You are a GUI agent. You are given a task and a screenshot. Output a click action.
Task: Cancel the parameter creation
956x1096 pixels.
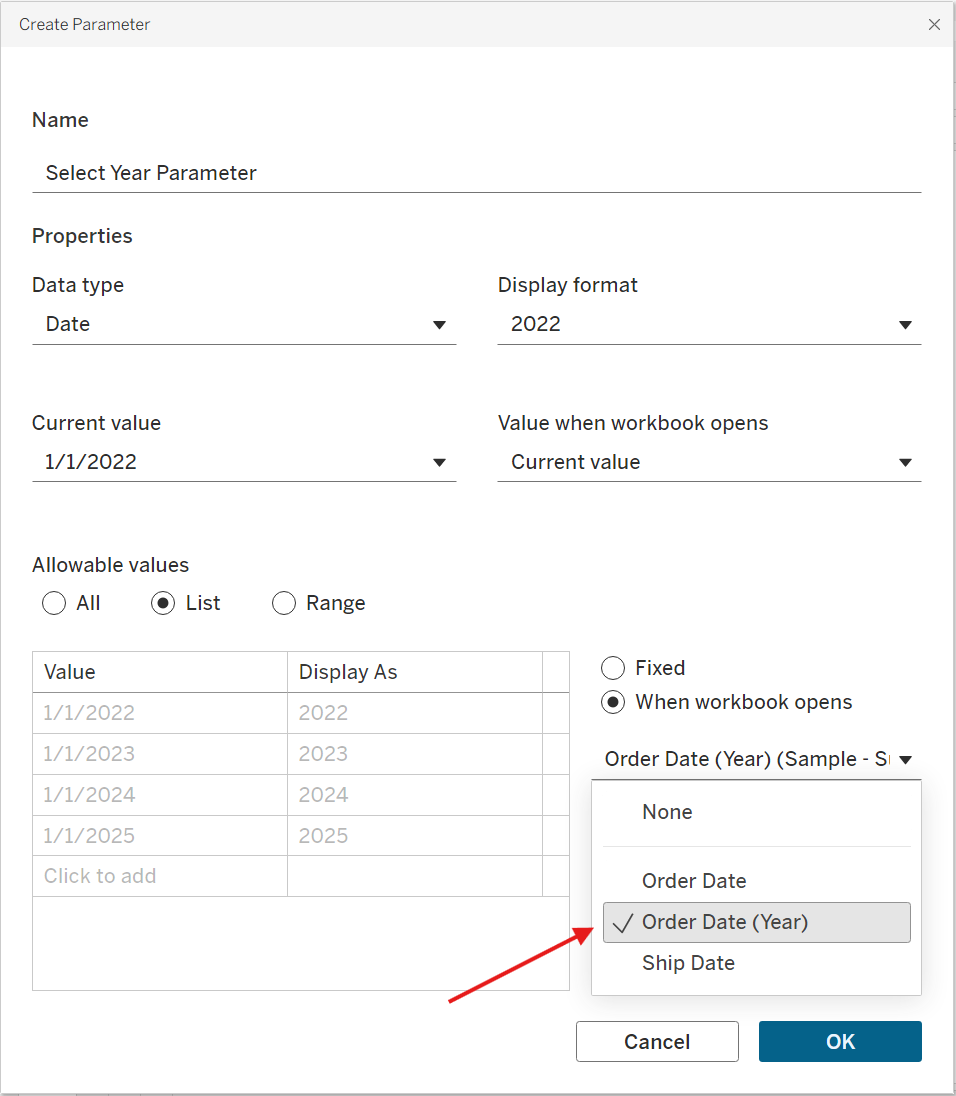(657, 1041)
